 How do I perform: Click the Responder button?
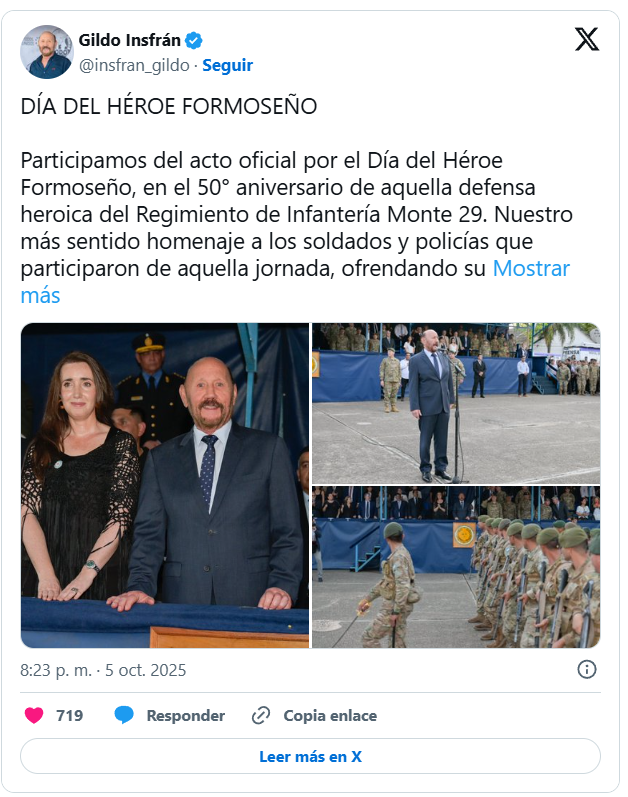point(185,716)
